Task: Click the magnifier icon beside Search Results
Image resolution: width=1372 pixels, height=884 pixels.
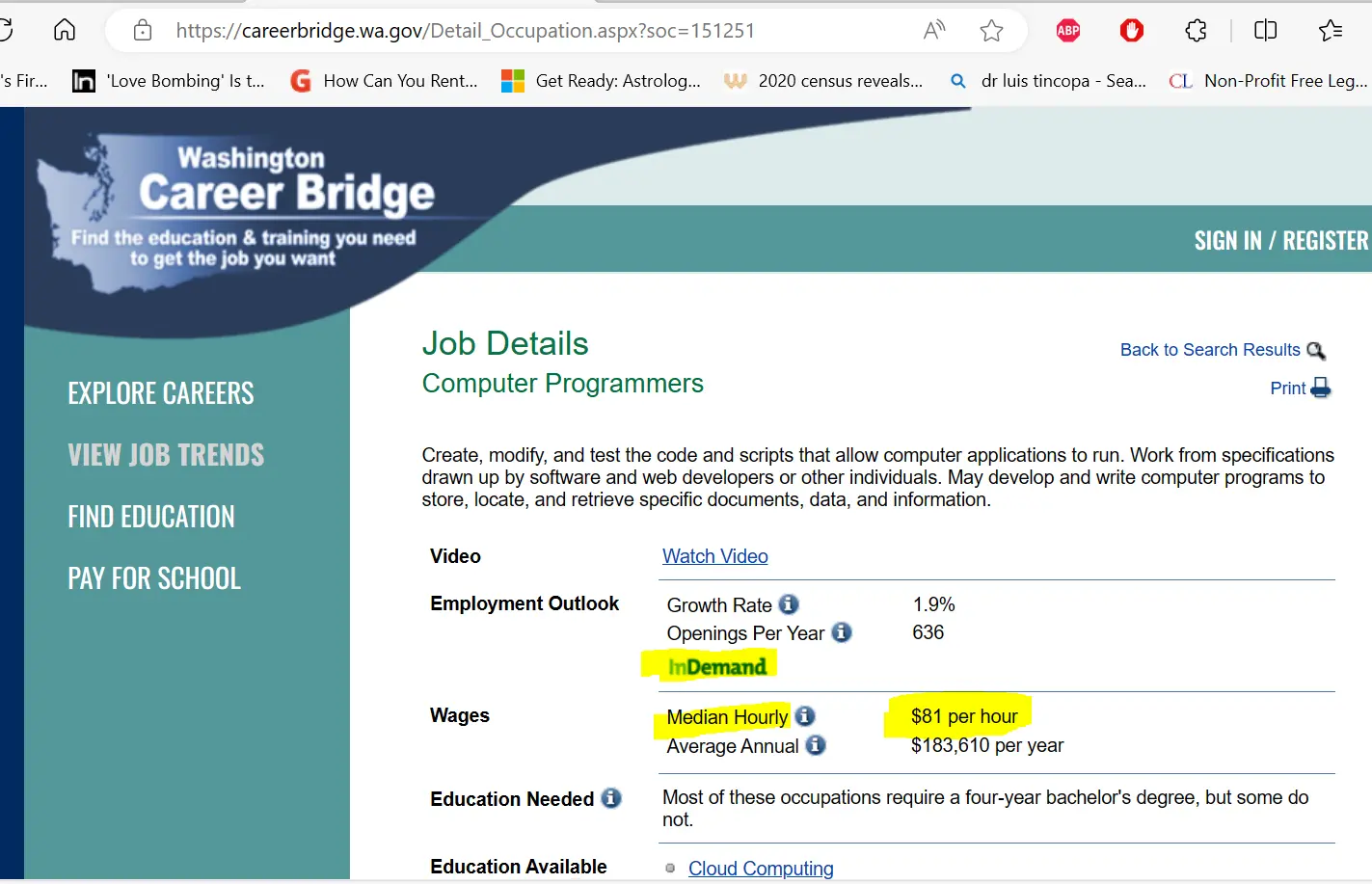Action: pyautogui.click(x=1316, y=351)
